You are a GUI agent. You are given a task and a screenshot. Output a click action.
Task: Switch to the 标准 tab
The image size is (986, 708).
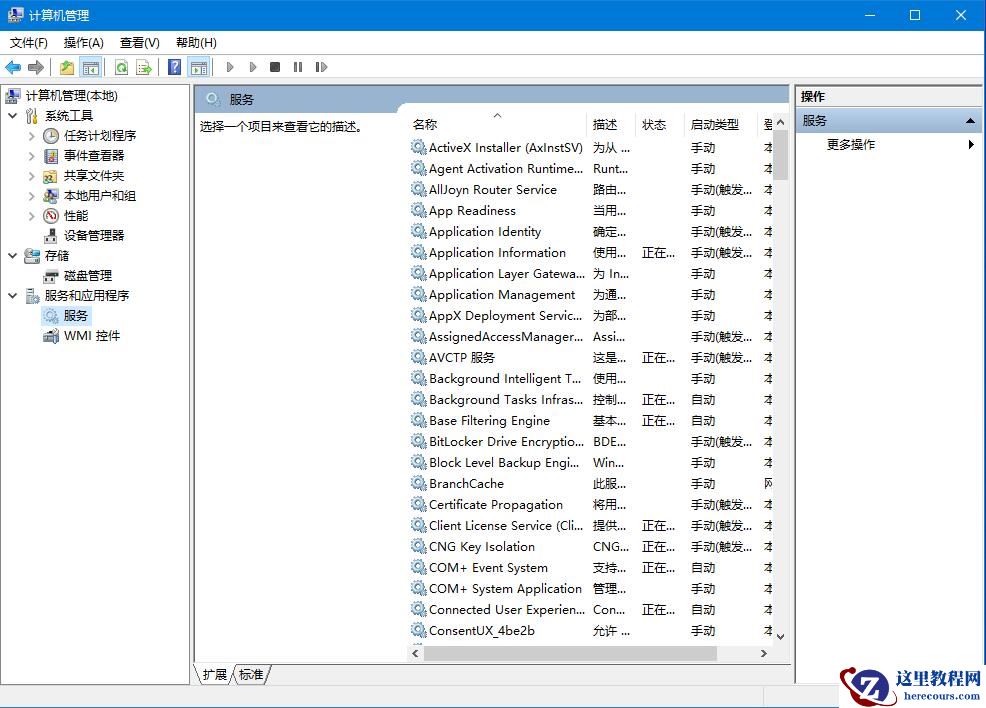pyautogui.click(x=250, y=675)
